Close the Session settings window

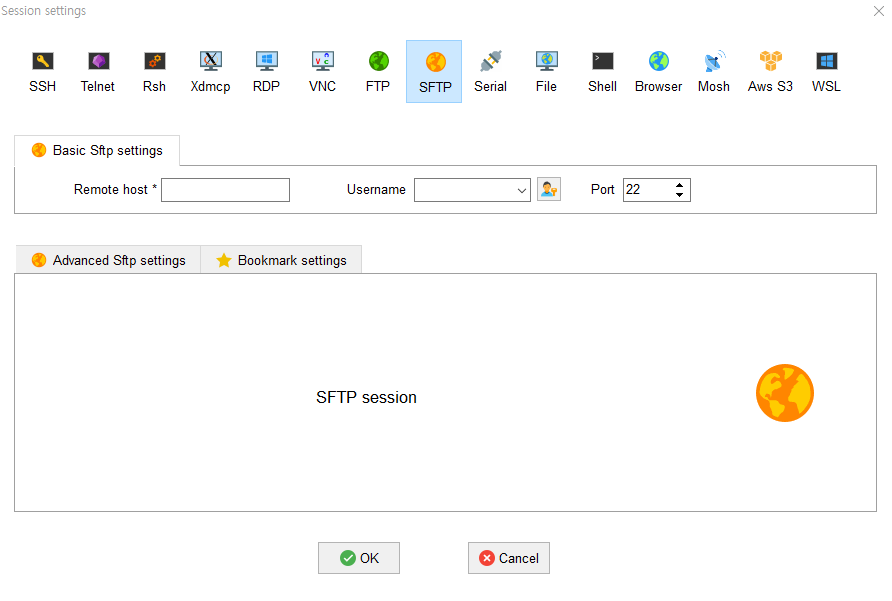point(878,11)
